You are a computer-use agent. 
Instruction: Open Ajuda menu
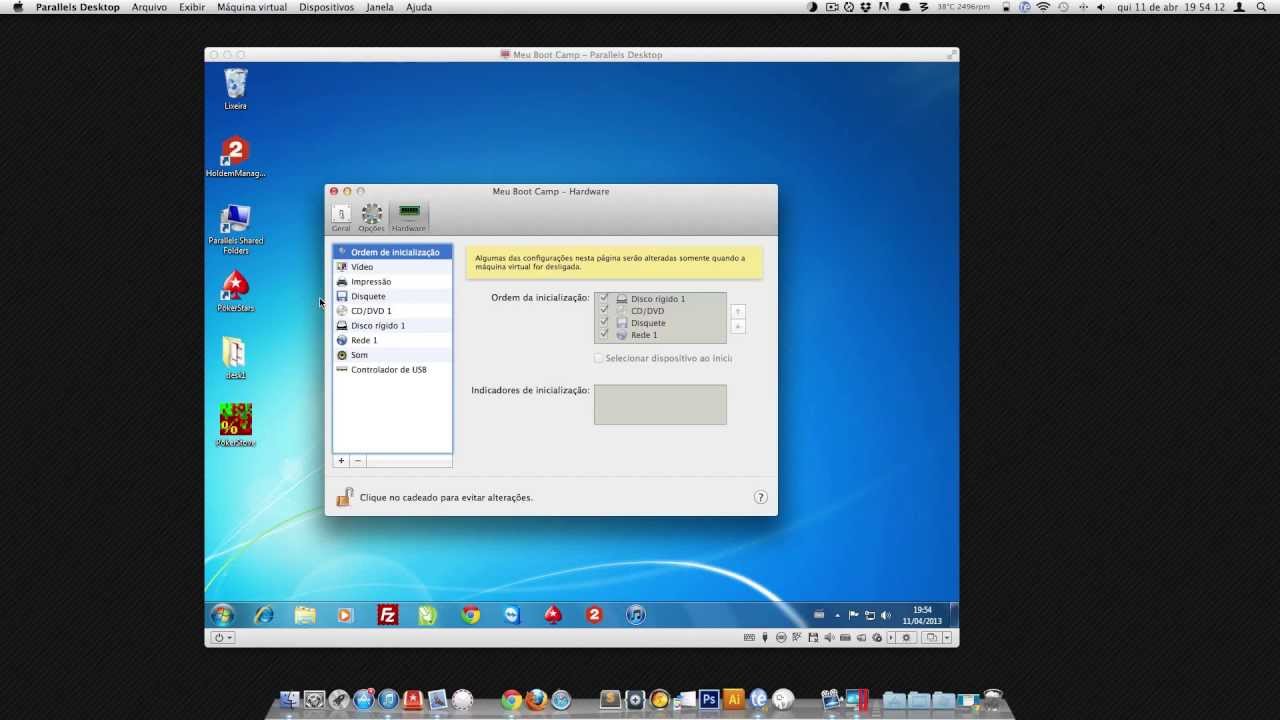[x=419, y=7]
